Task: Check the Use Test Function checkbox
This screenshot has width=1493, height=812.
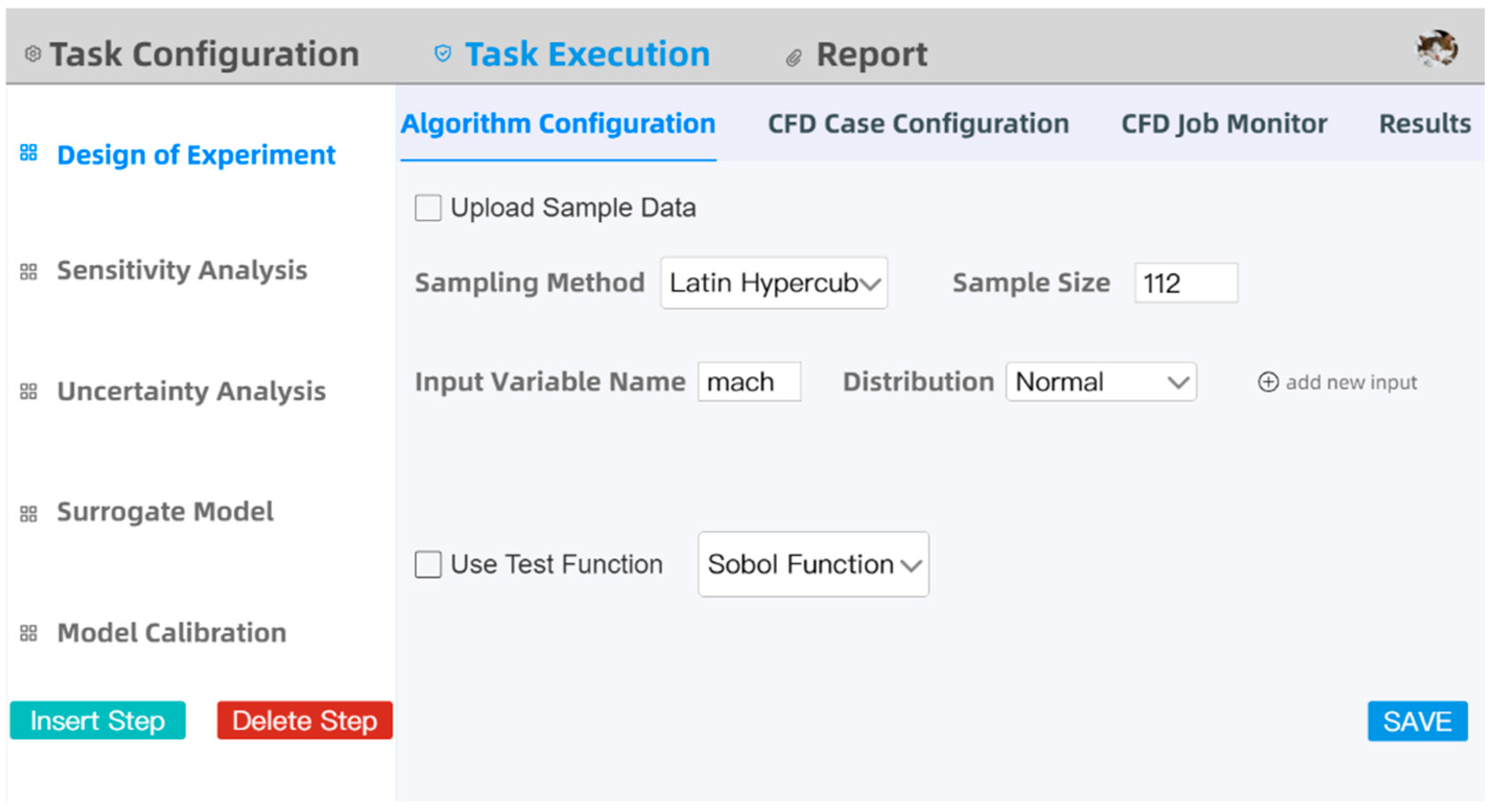Action: [x=428, y=564]
